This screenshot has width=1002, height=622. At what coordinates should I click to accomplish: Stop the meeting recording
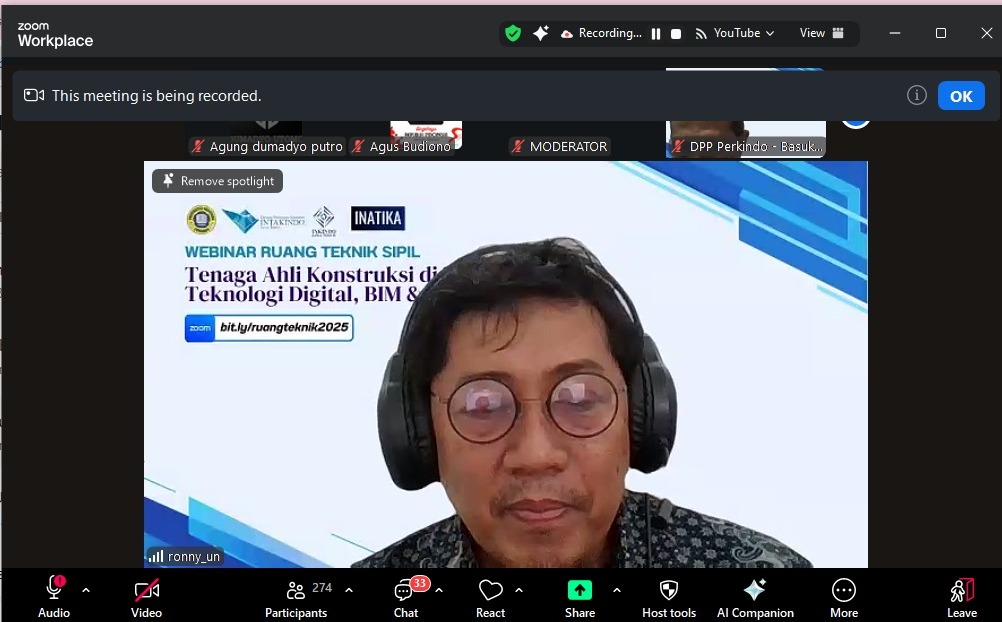(676, 33)
